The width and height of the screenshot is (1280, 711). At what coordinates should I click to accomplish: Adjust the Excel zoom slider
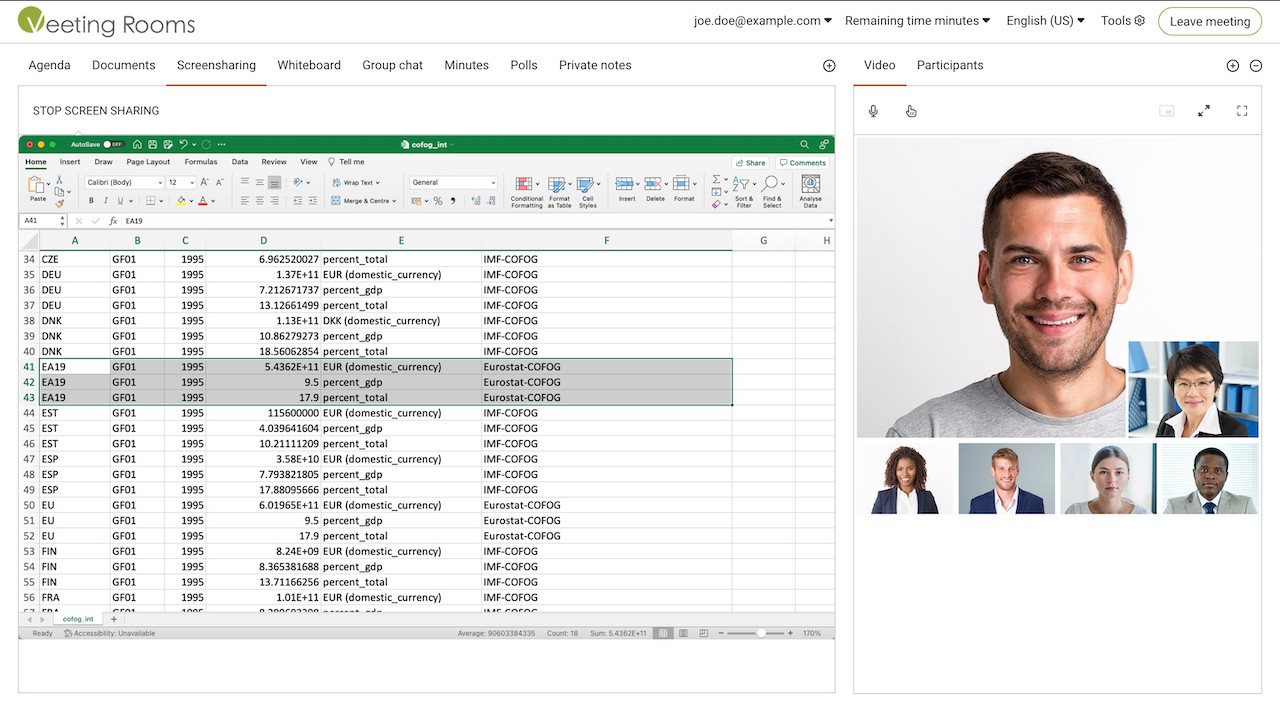point(761,633)
